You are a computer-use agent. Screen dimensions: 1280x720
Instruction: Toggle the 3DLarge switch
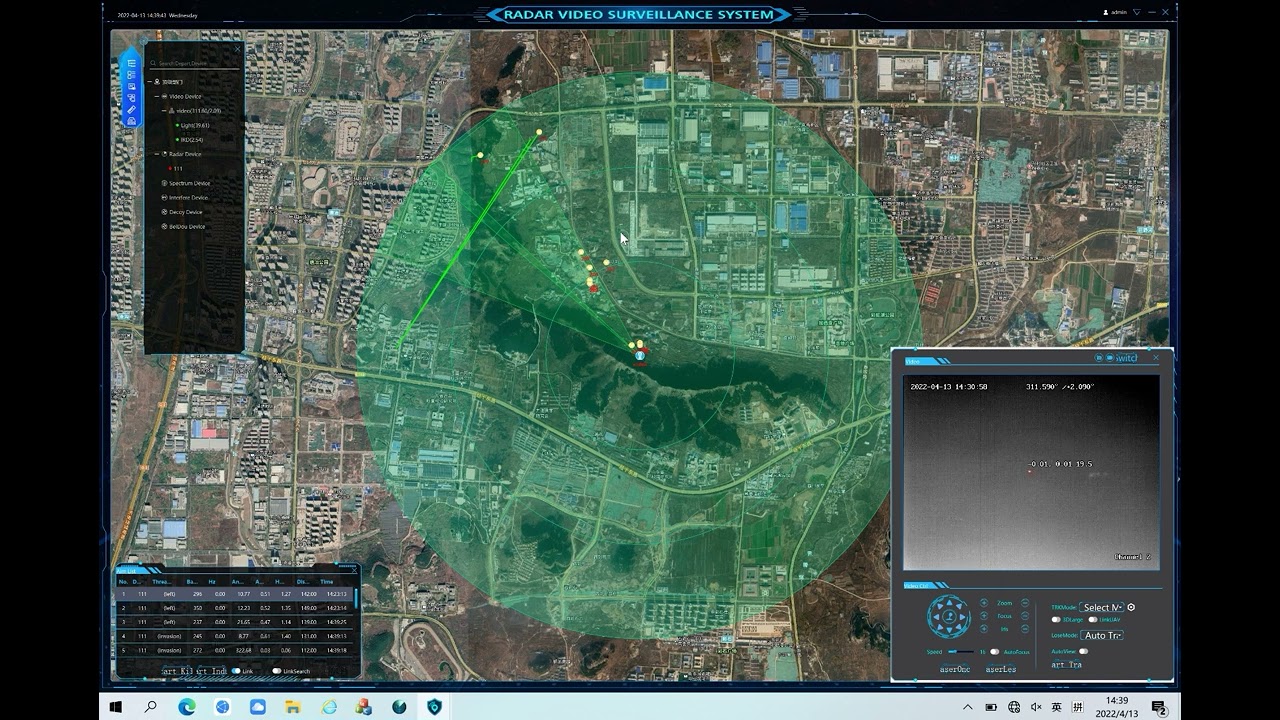click(1056, 620)
